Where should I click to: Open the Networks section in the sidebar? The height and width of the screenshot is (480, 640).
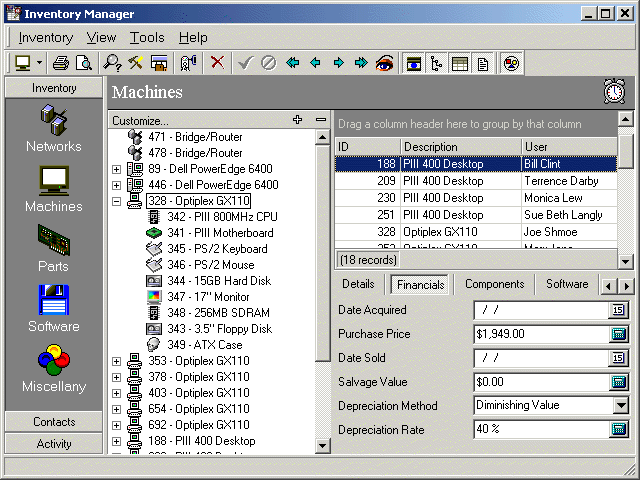click(x=53, y=128)
